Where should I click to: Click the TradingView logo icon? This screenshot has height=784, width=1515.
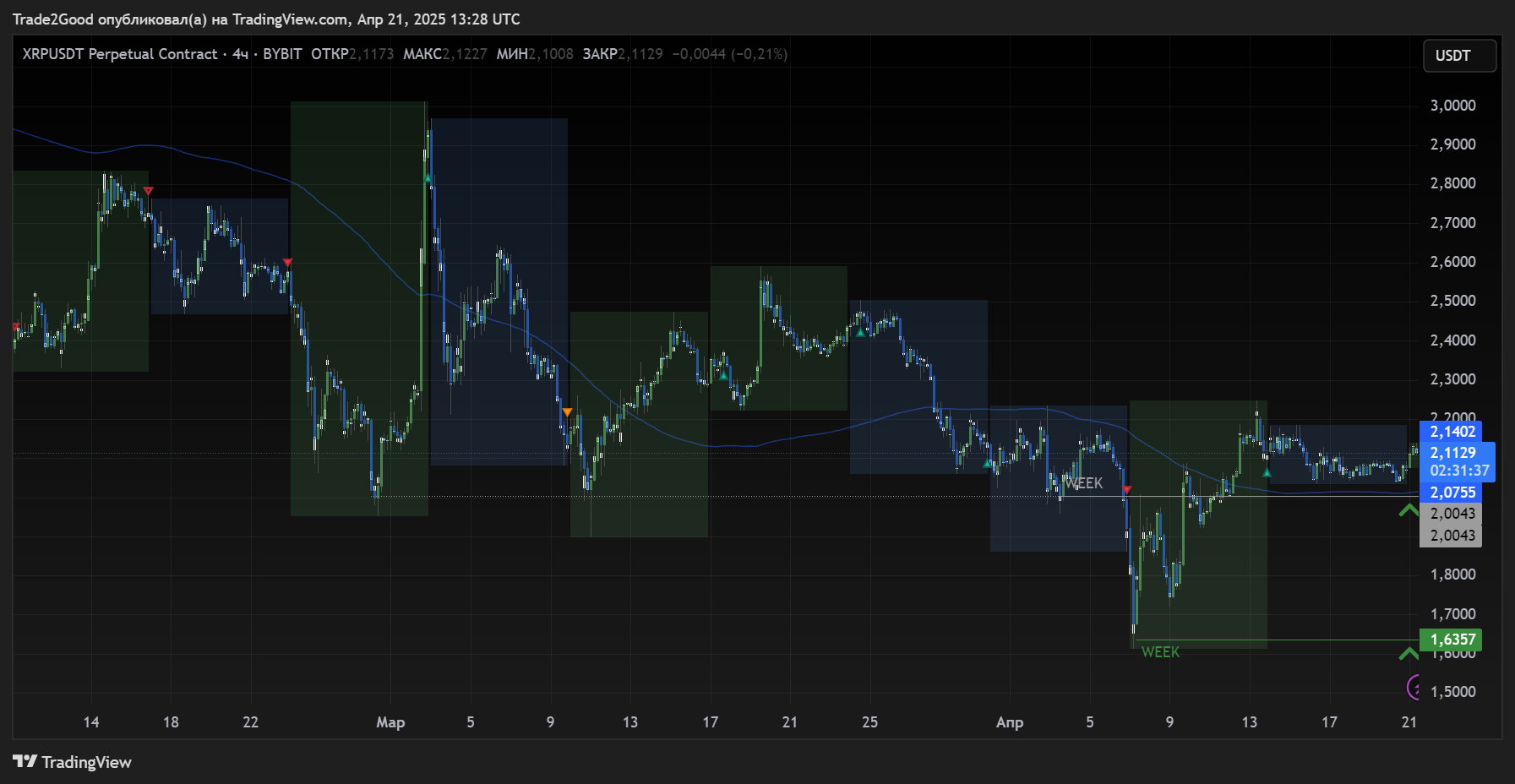point(25,761)
